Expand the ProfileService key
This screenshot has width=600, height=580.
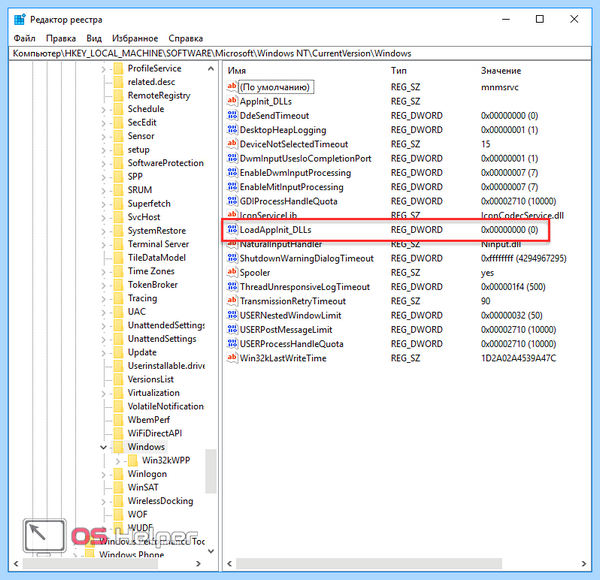pos(103,69)
